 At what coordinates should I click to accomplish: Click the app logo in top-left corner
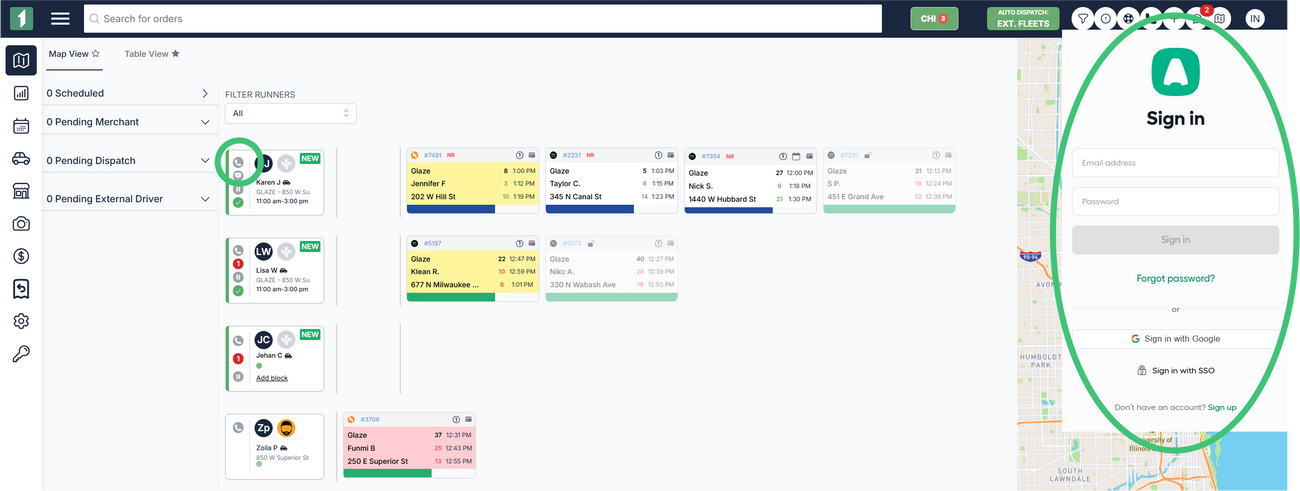click(21, 18)
